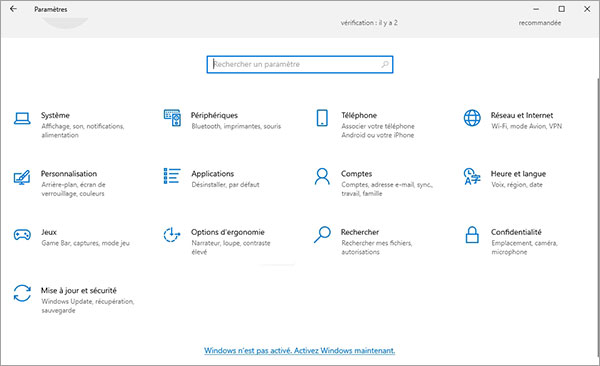The width and height of the screenshot is (600, 366).
Task: Open the Rechercher category title
Action: 360,232
